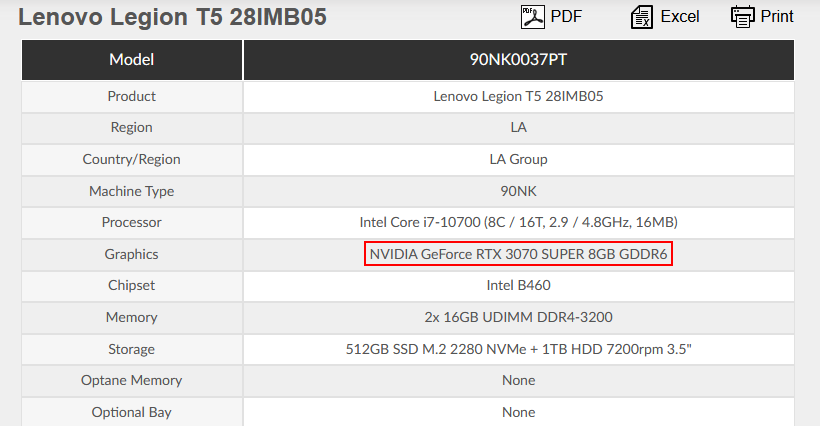Select the Machine Type value 90NK
Screen dimensions: 820x426
[x=518, y=191]
